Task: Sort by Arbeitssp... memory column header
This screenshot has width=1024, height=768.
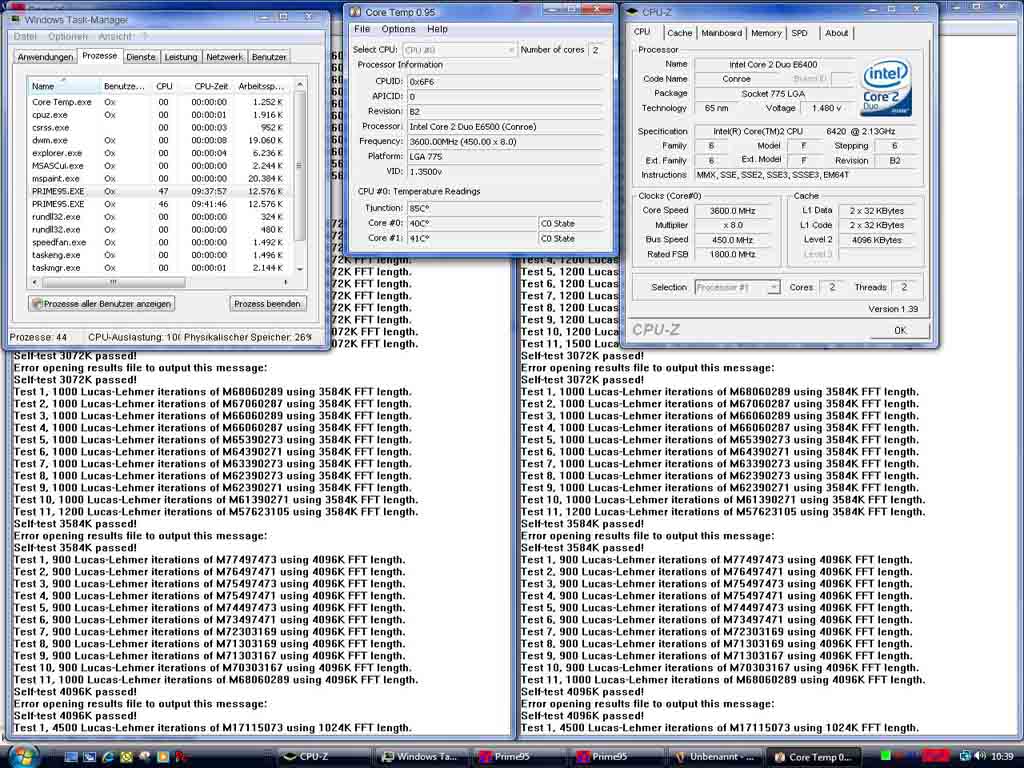Action: [x=261, y=86]
